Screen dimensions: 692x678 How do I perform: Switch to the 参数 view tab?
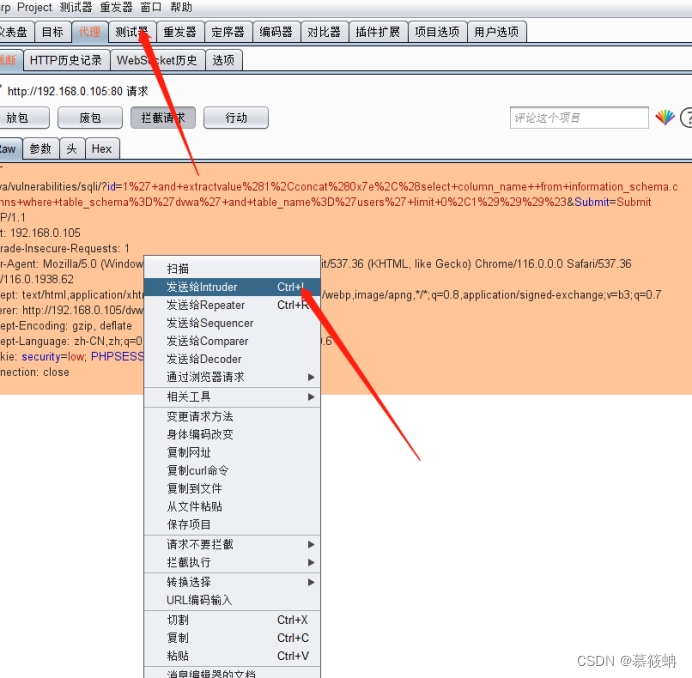point(41,149)
